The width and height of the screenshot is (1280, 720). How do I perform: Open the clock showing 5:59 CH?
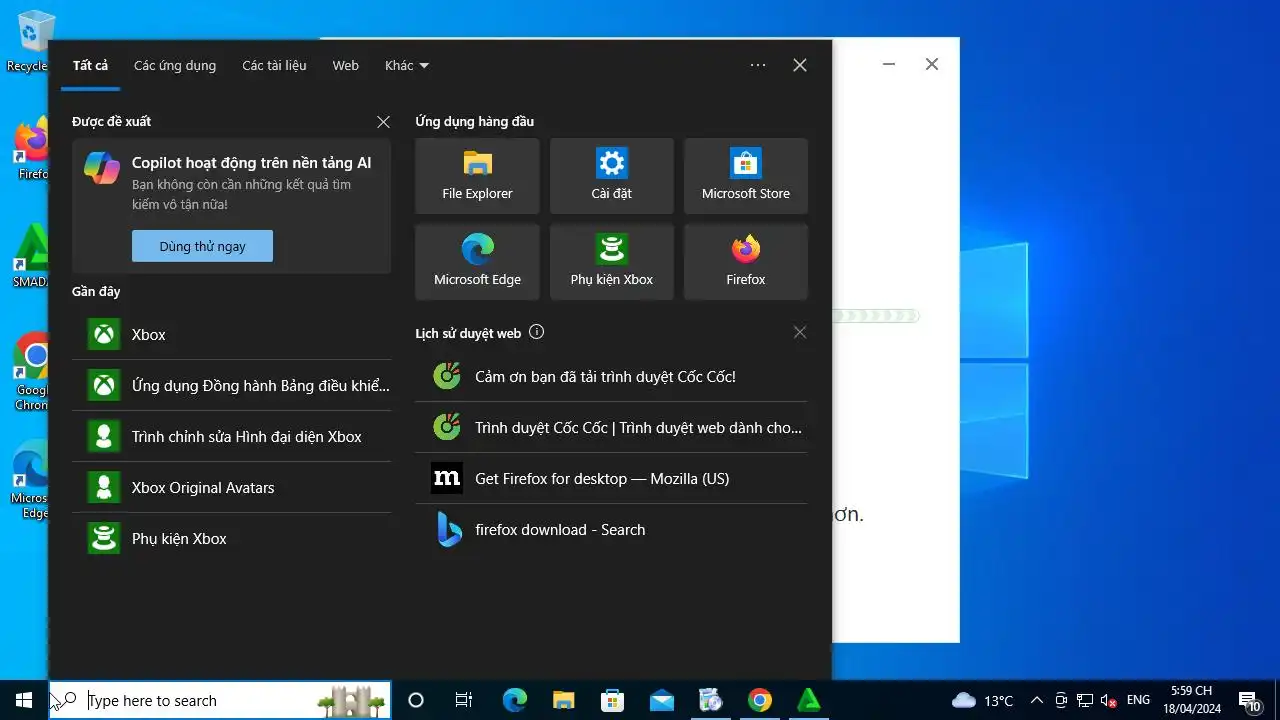coord(1191,700)
